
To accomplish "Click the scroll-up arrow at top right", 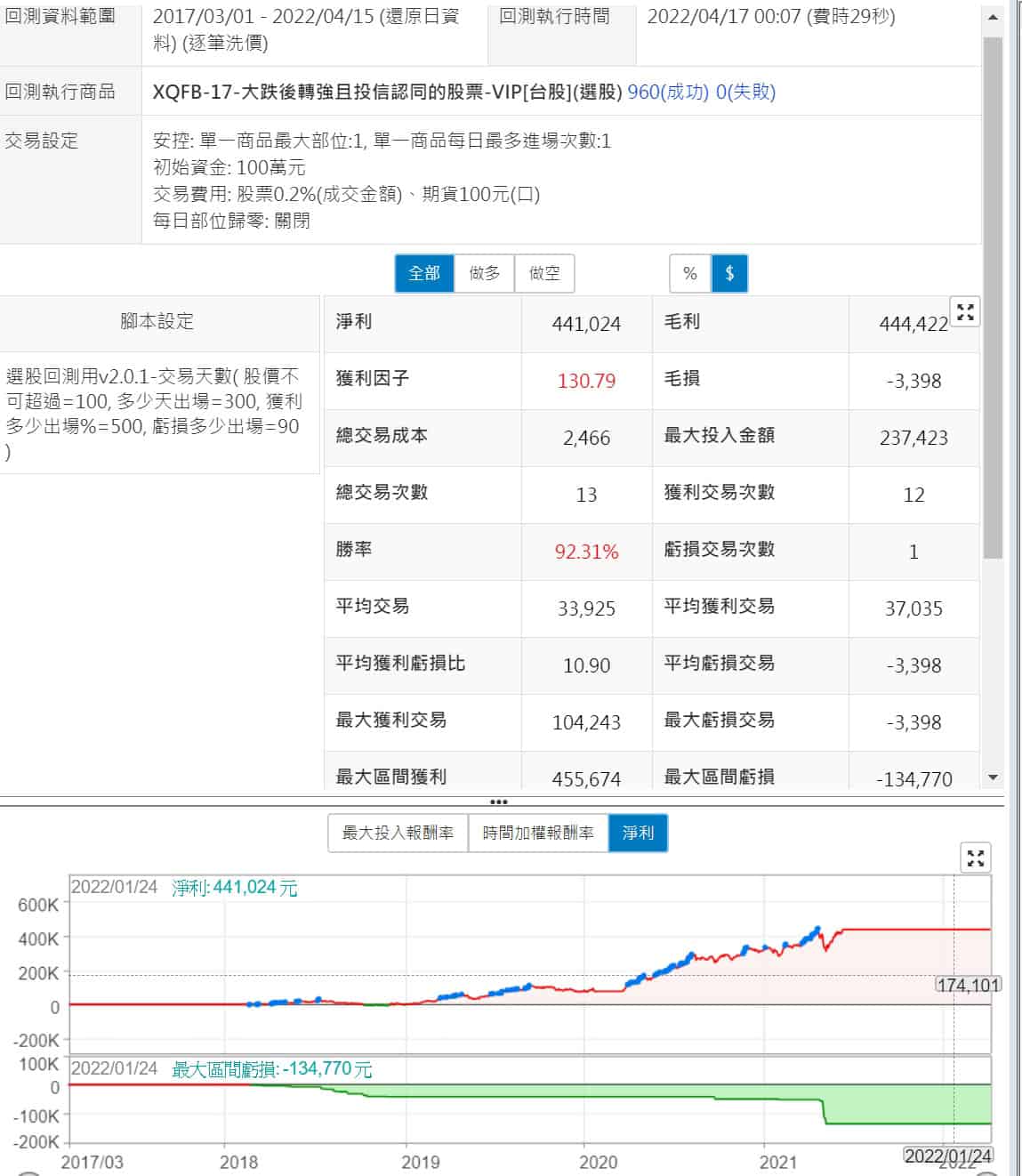I will [993, 17].
